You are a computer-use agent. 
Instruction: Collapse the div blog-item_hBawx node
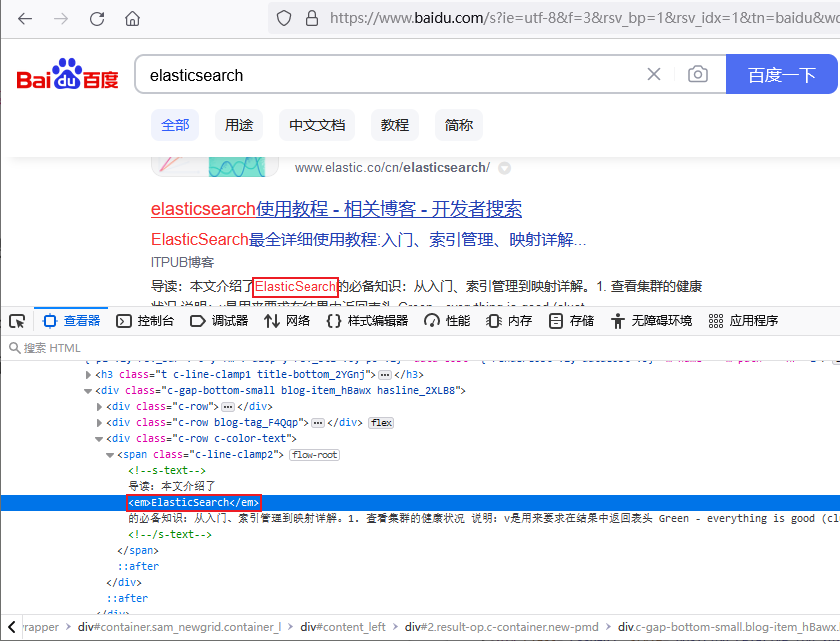click(88, 391)
